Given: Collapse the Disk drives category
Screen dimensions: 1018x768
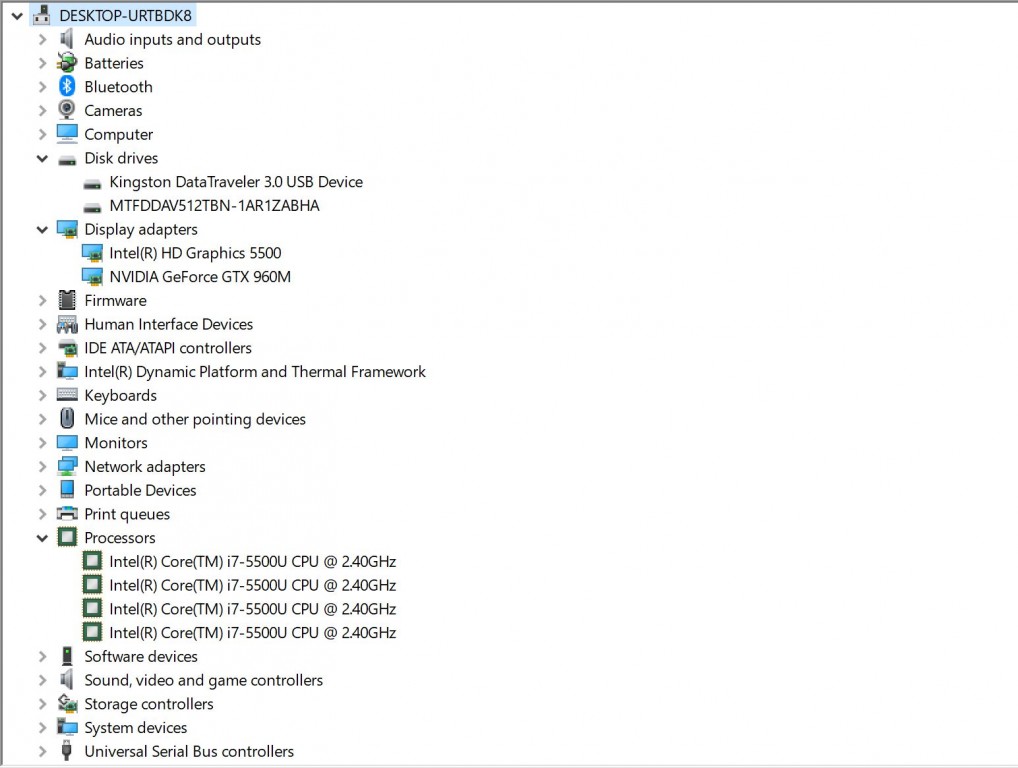Looking at the screenshot, I should [42, 158].
